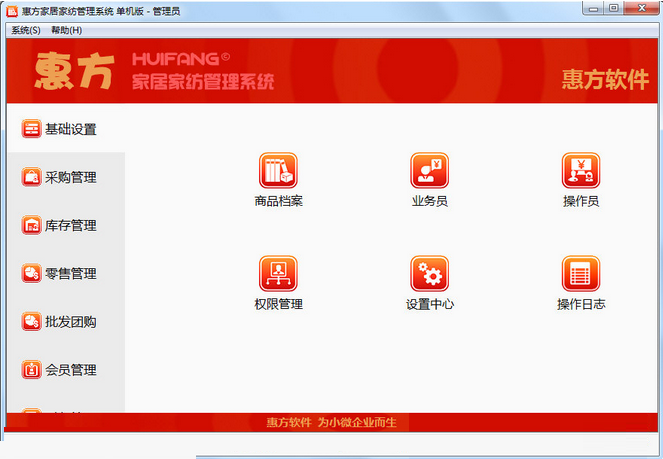Click the 库存管理 warehouse icon
This screenshot has height=459, width=663.
coord(31,225)
